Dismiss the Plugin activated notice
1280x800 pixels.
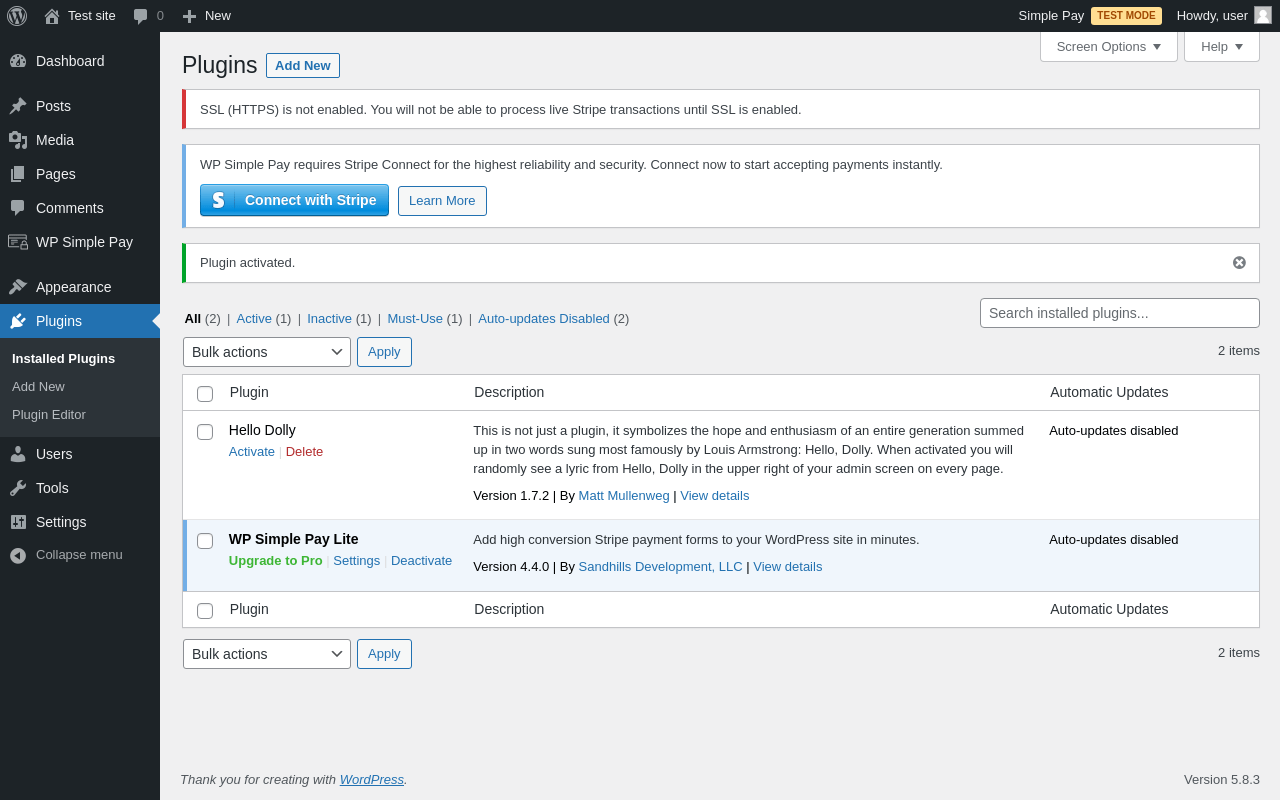point(1239,263)
